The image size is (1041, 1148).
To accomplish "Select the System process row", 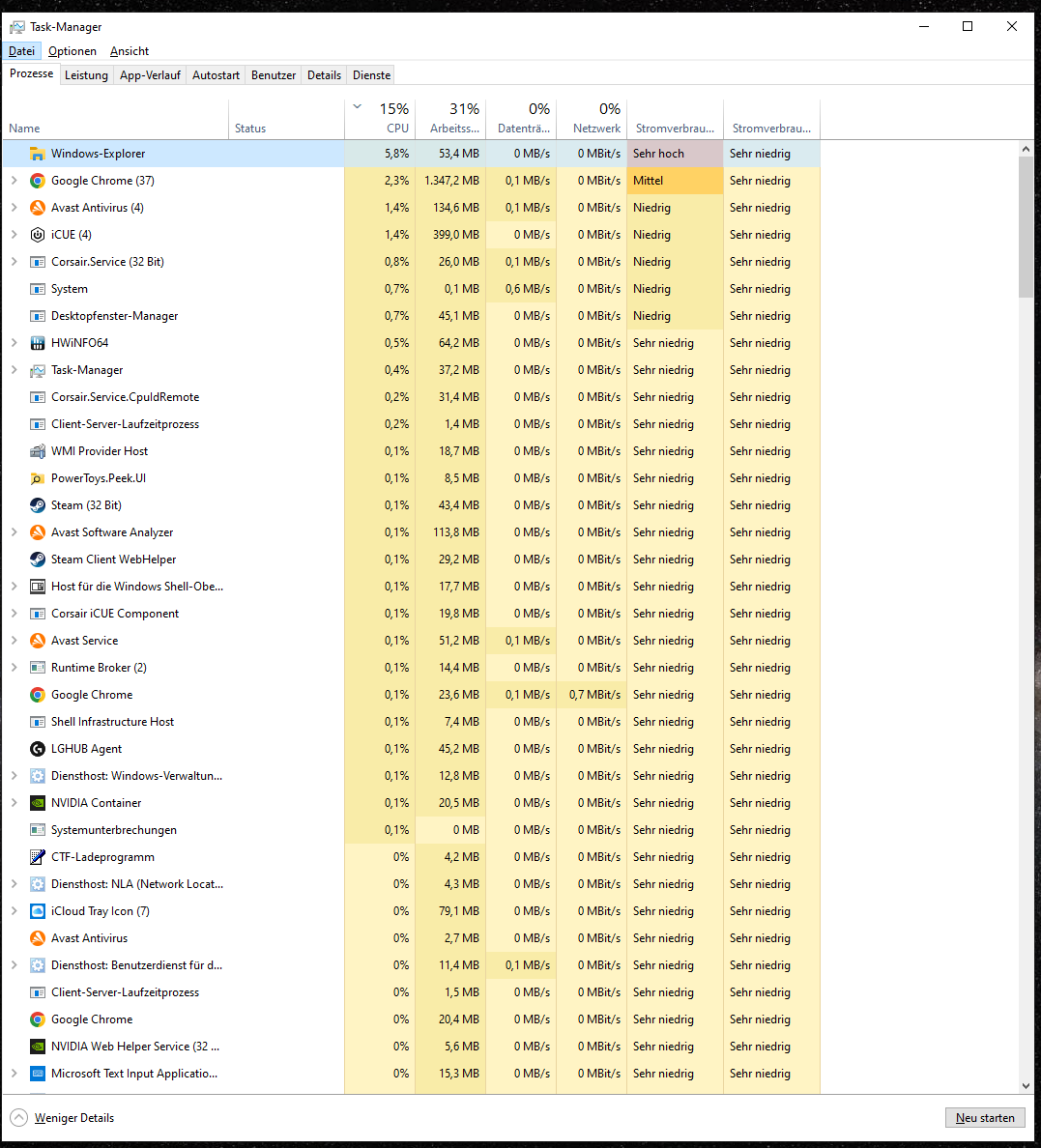I will (412, 289).
